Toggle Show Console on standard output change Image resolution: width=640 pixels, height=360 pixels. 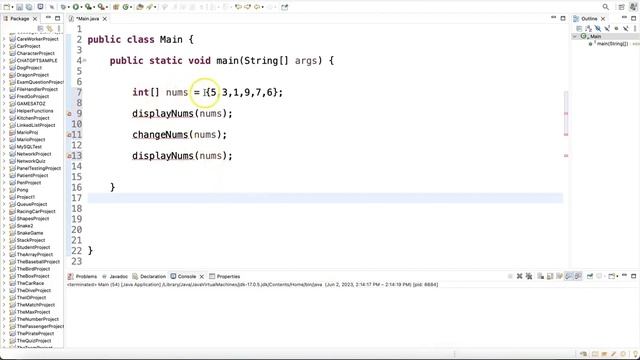point(569,276)
